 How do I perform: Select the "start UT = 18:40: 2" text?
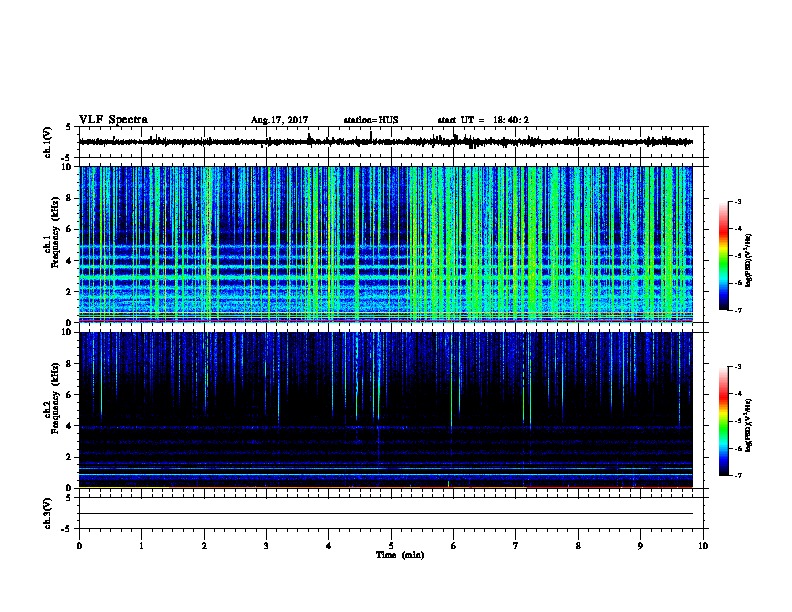(x=483, y=120)
